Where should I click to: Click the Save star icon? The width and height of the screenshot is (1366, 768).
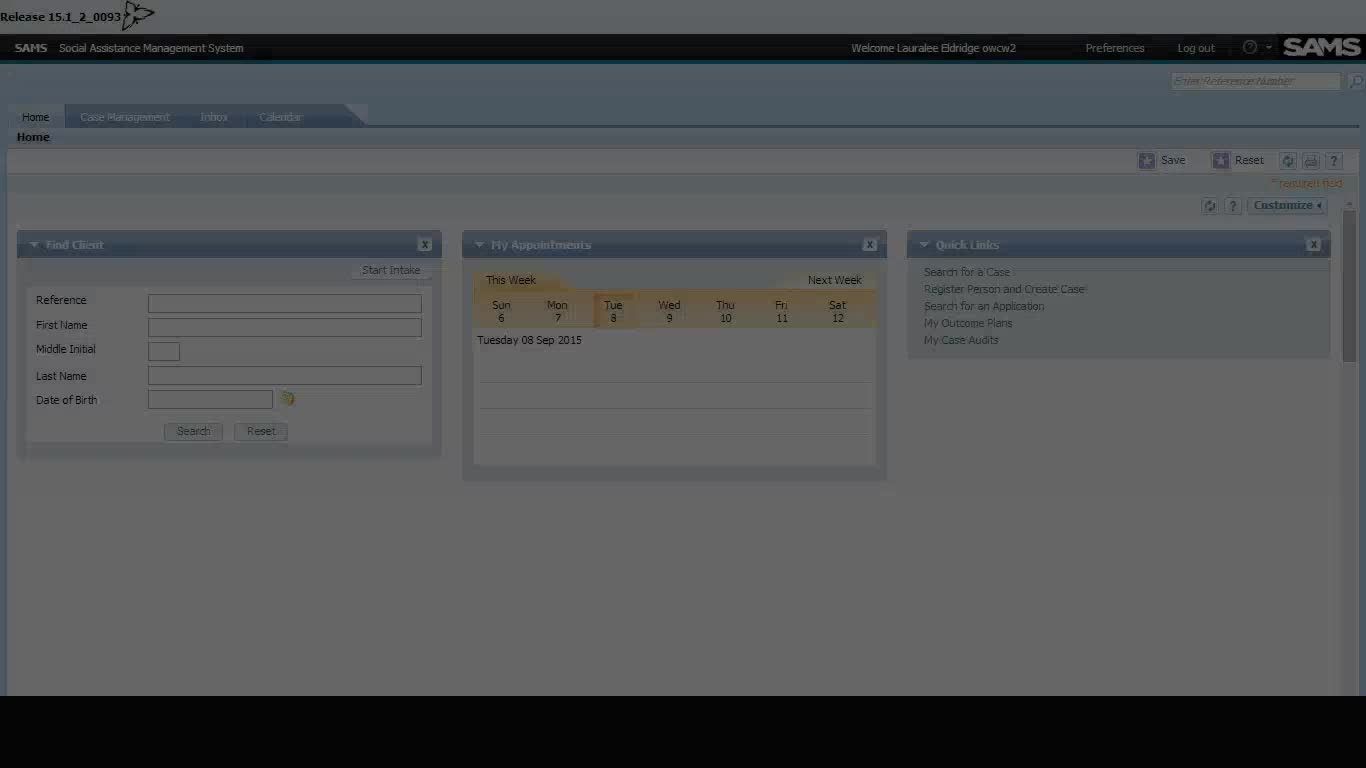pos(1147,161)
